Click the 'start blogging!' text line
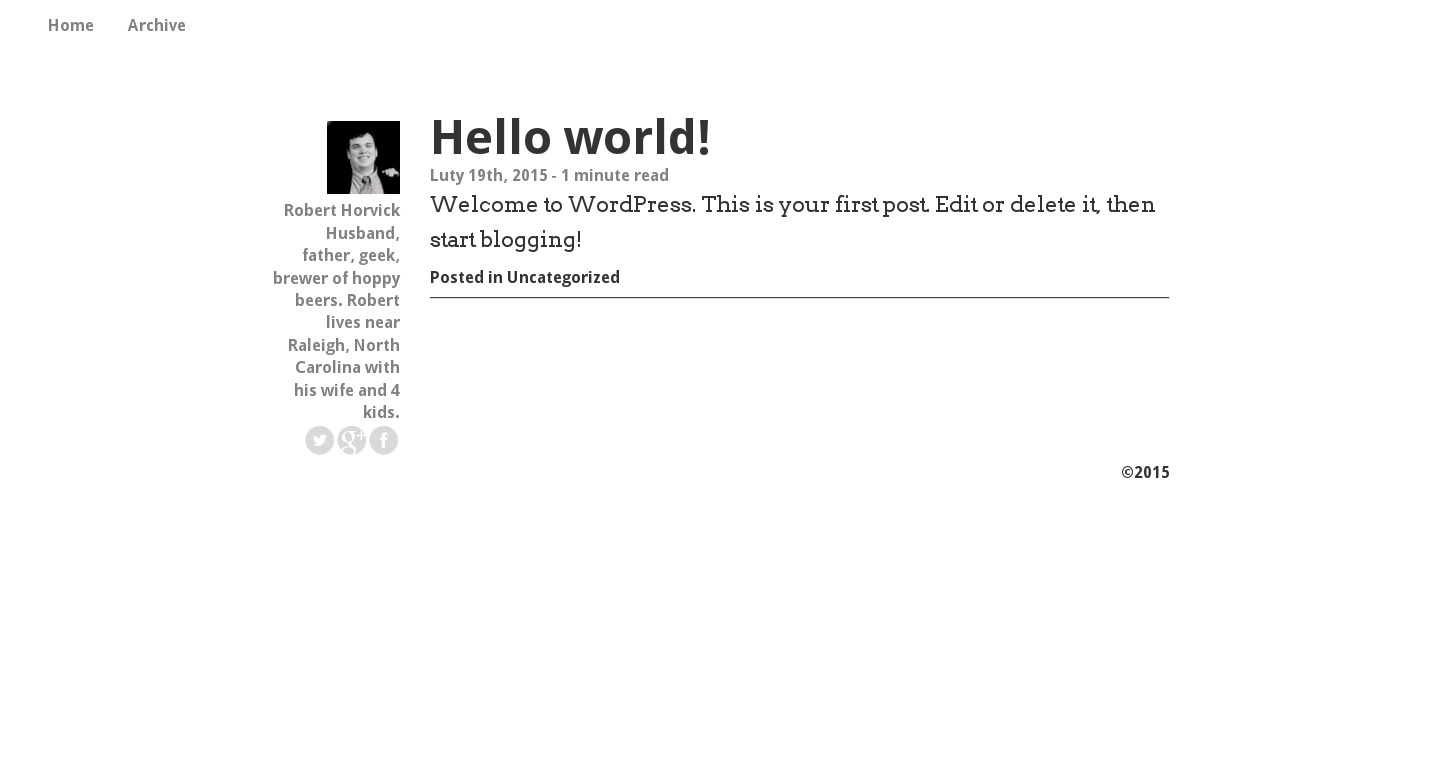1440x783 pixels. (506, 240)
